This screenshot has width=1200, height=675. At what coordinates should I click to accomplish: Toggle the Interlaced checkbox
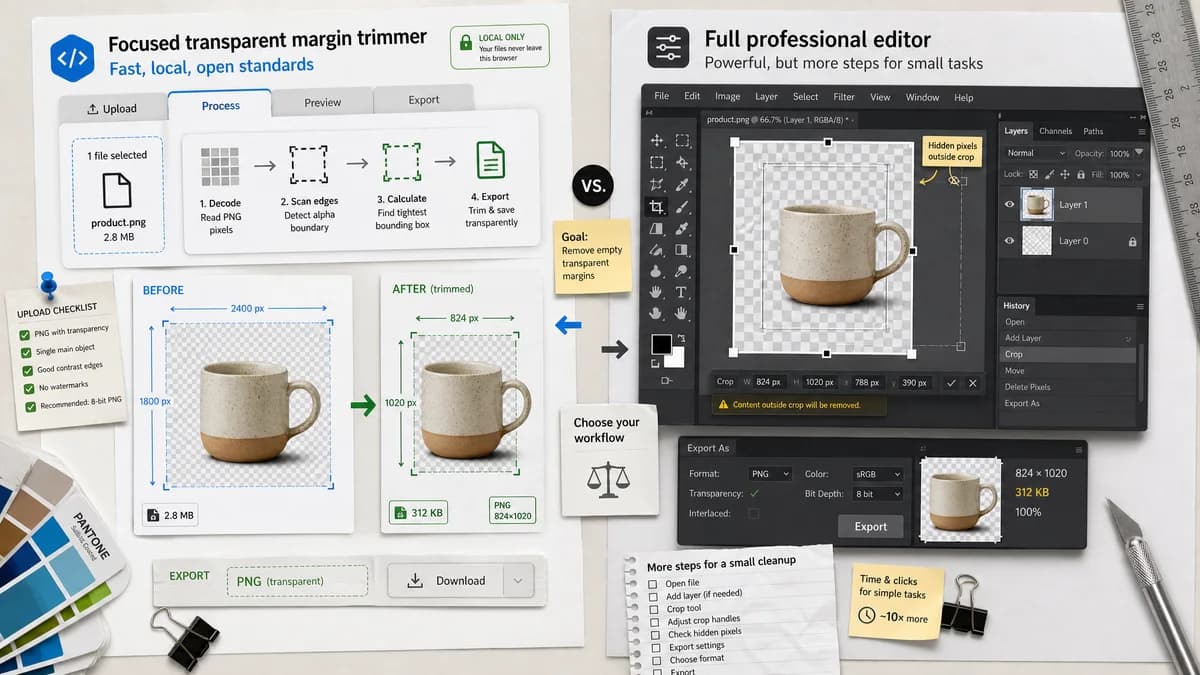click(x=754, y=513)
